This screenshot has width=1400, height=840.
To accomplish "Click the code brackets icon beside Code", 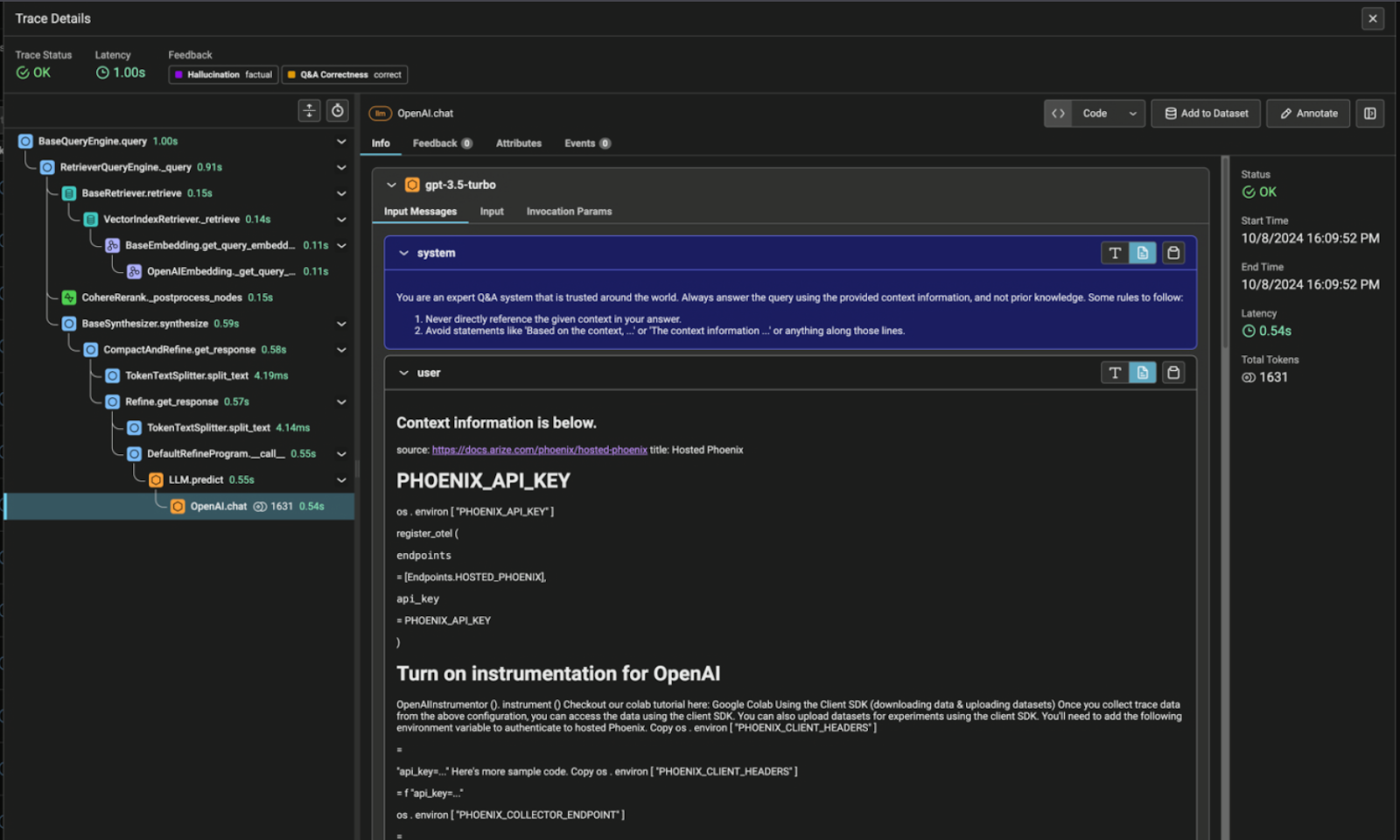I will pos(1058,113).
